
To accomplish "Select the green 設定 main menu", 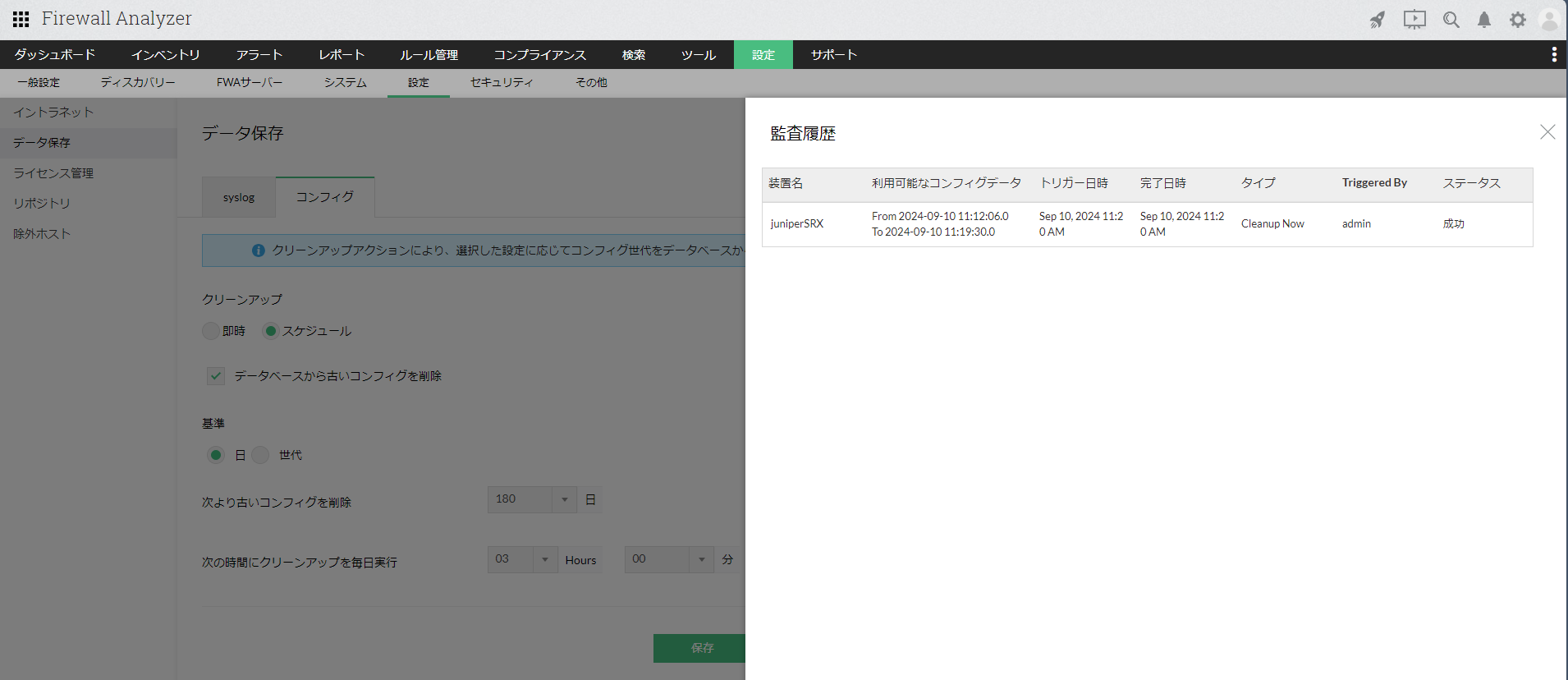I will pos(763,55).
